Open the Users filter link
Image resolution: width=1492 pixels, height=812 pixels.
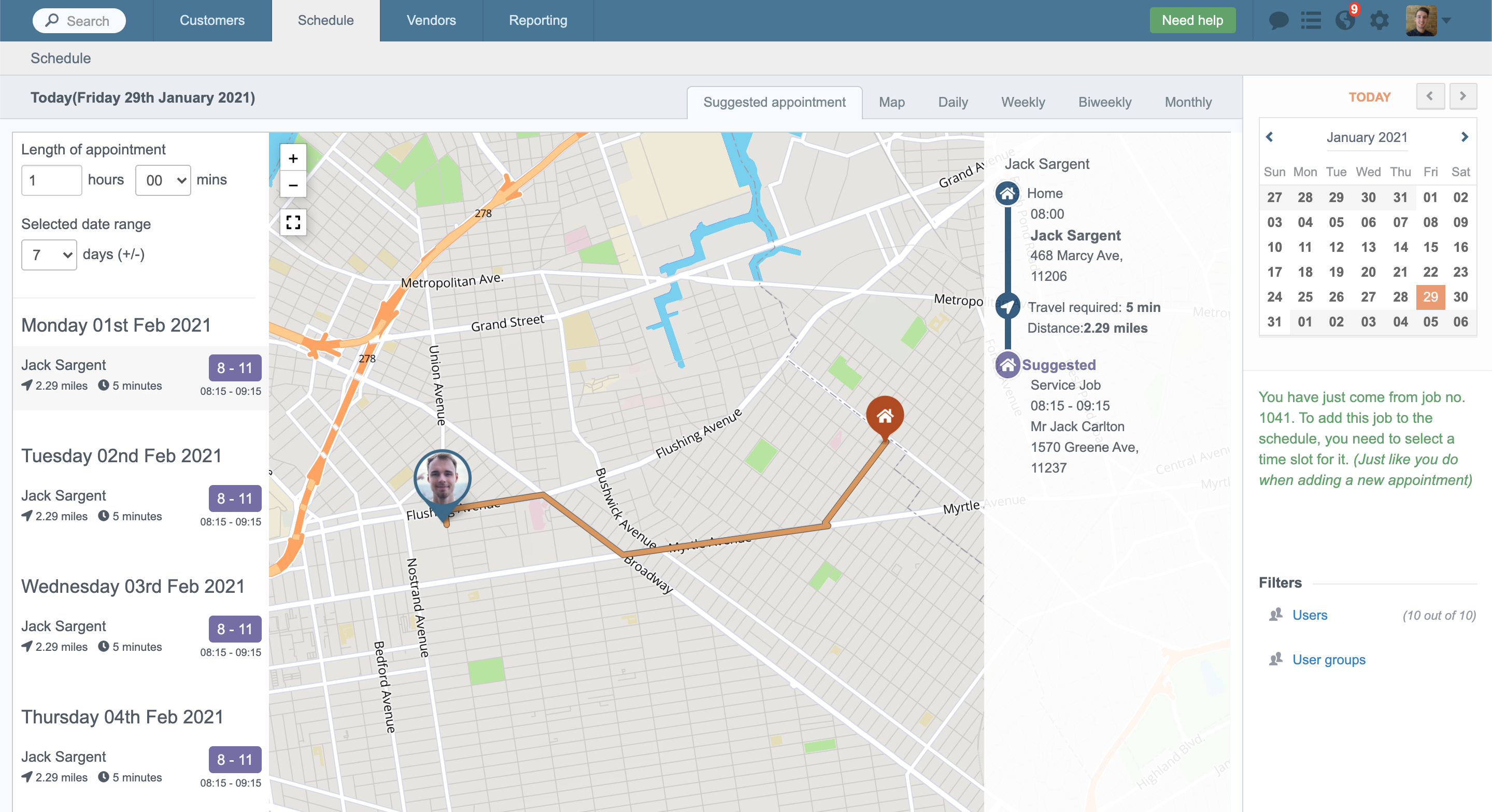pos(1310,615)
